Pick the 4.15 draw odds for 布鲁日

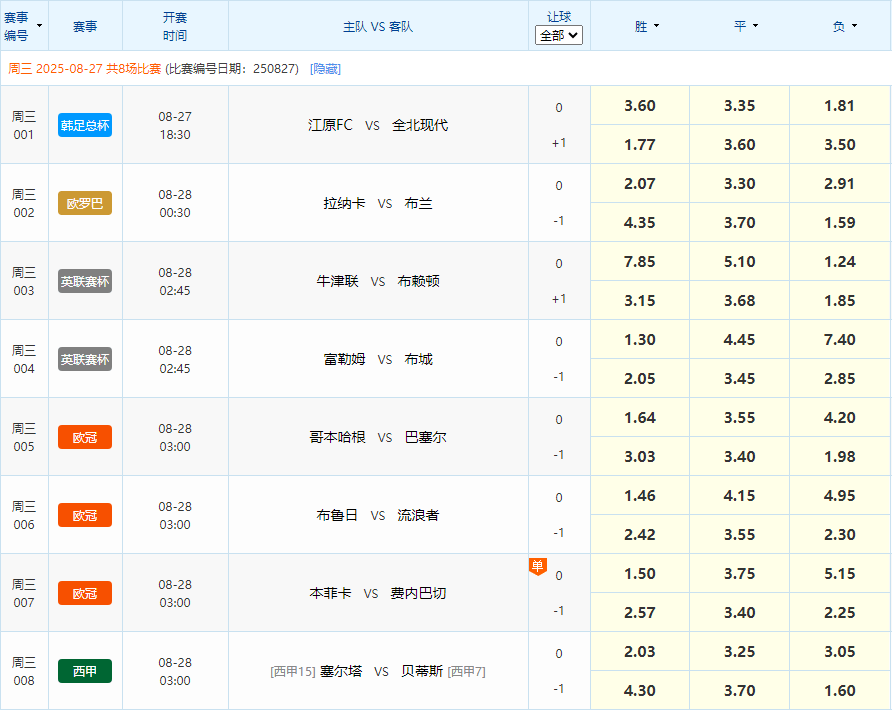click(740, 496)
